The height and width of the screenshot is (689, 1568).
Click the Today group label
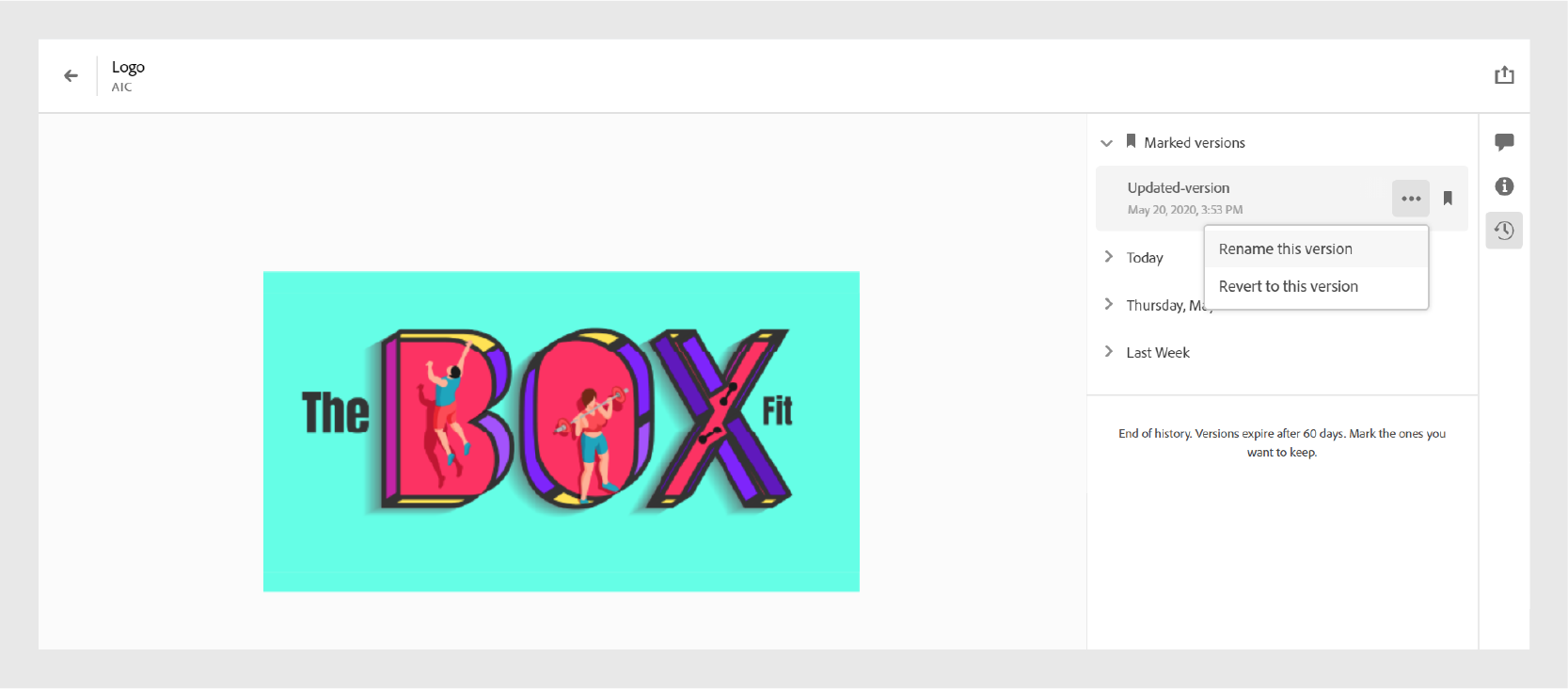[1145, 258]
